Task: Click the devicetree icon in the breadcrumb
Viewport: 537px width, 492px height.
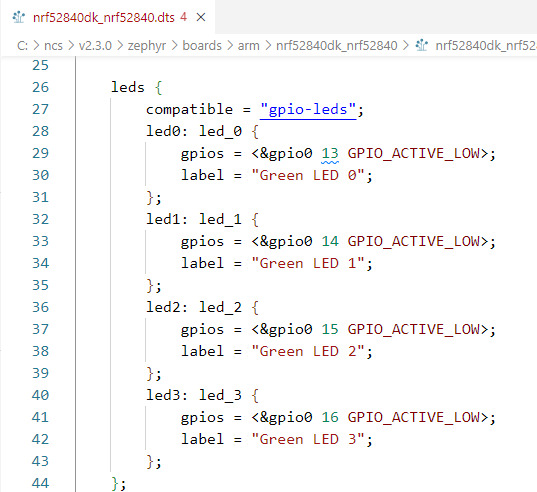Action: pos(422,45)
